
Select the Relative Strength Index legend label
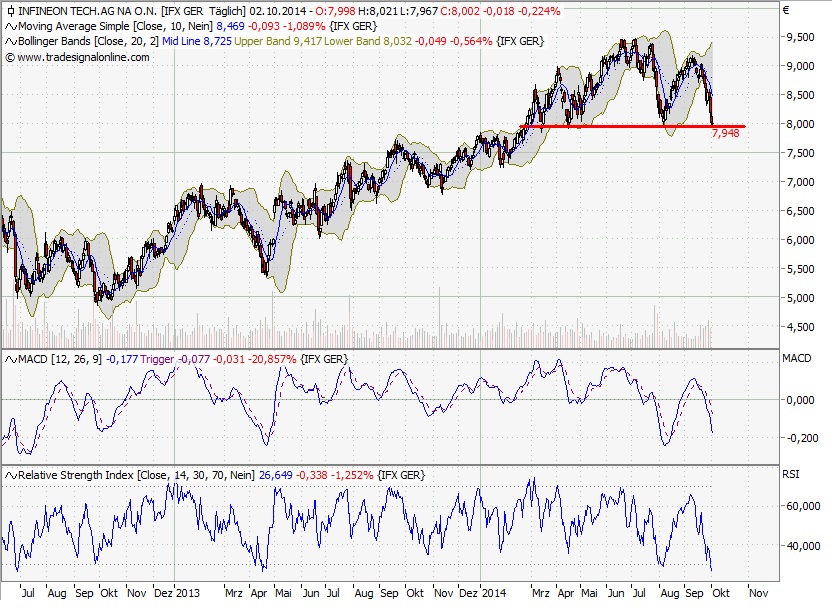[136, 475]
